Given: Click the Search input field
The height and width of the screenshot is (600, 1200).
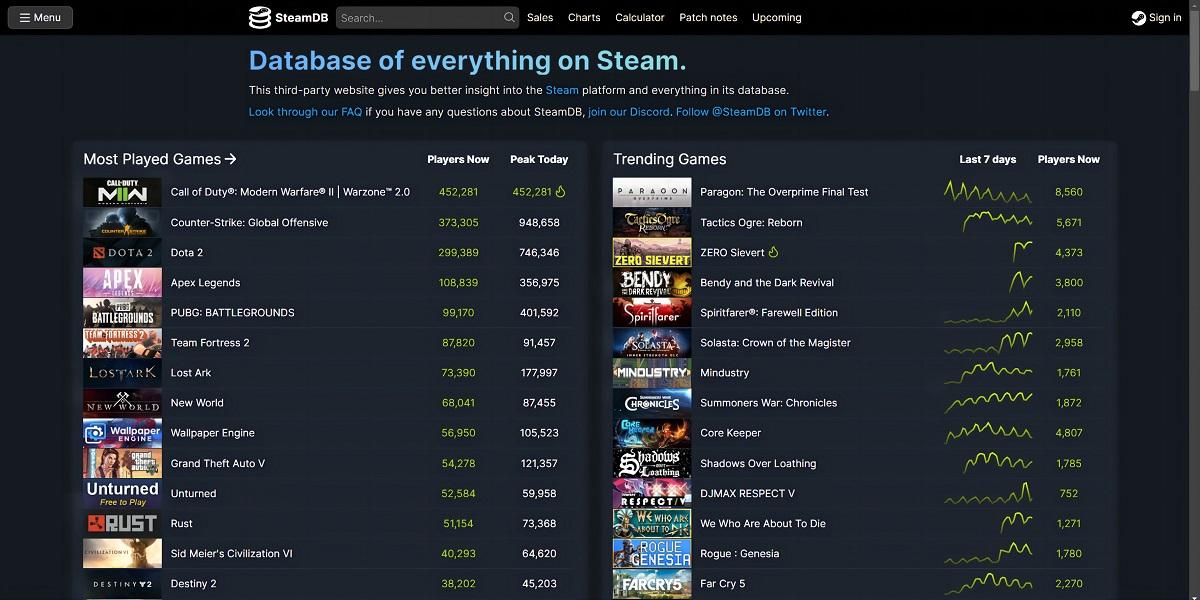Looking at the screenshot, I should coord(418,17).
